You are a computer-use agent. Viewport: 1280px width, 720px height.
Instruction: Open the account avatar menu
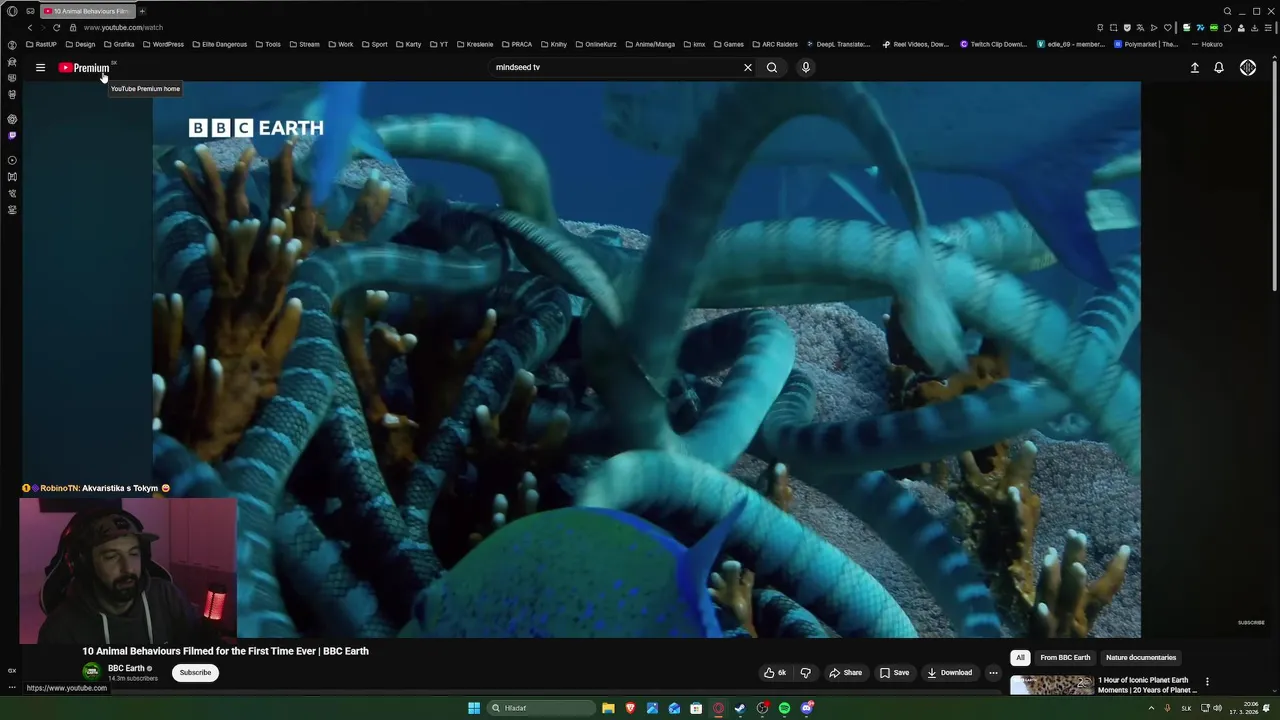[x=1248, y=68]
